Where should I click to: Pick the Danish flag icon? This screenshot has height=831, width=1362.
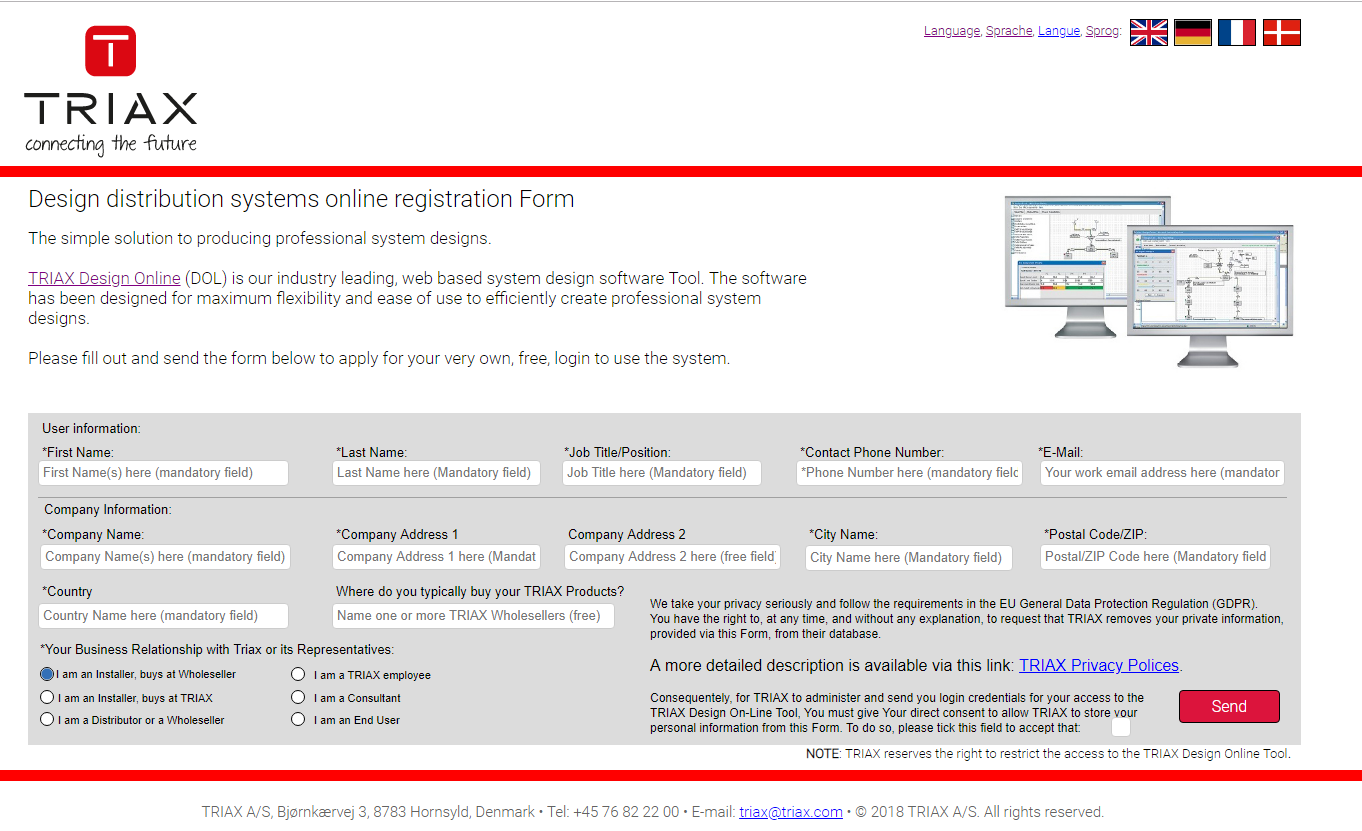coord(1282,33)
